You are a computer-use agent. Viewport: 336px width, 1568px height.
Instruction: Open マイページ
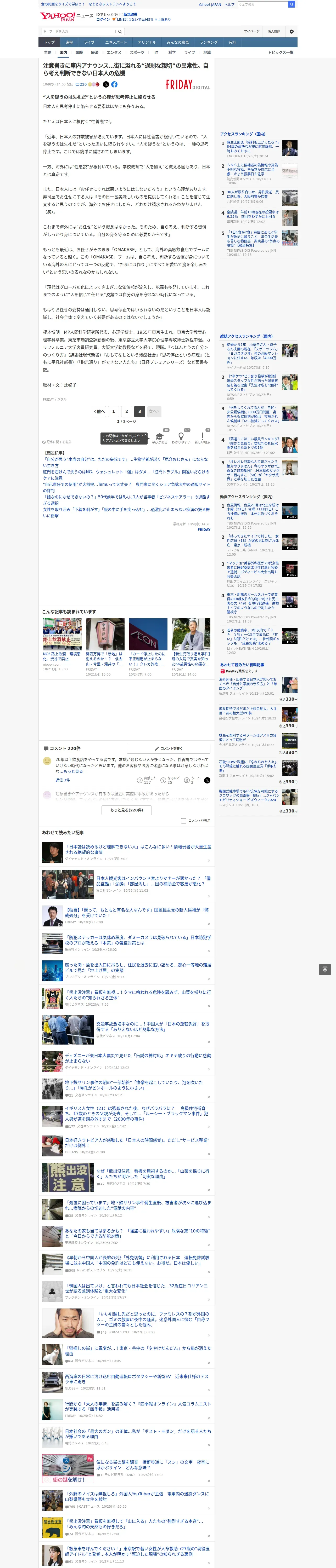click(252, 32)
